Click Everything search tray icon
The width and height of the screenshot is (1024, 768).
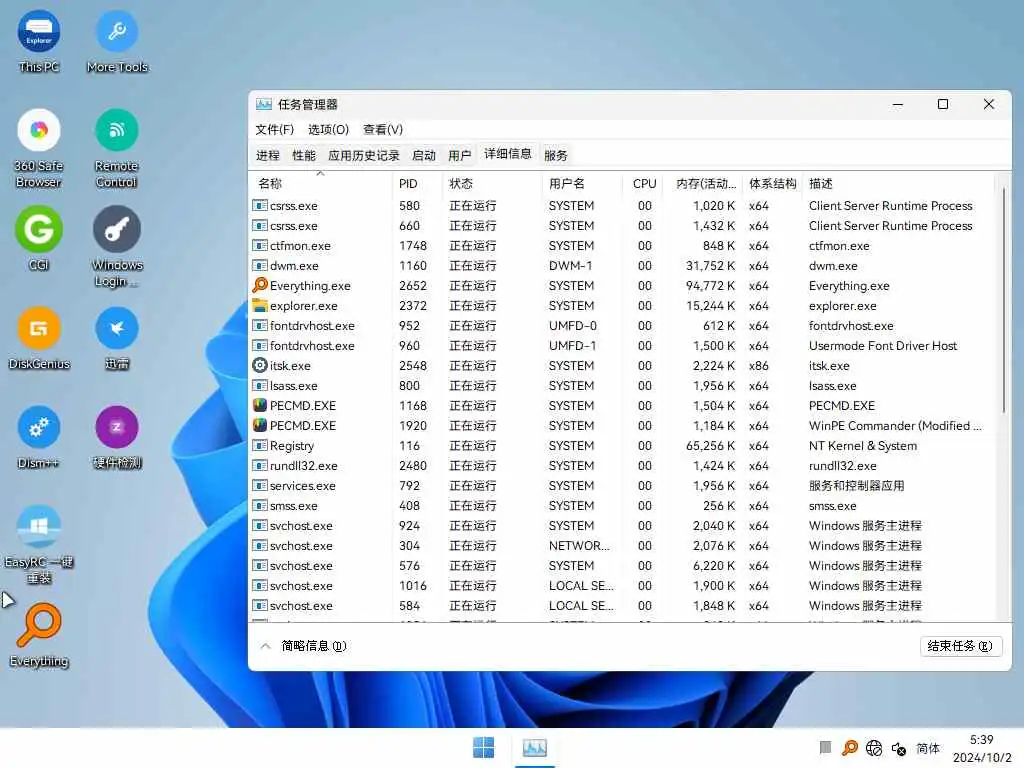click(850, 748)
